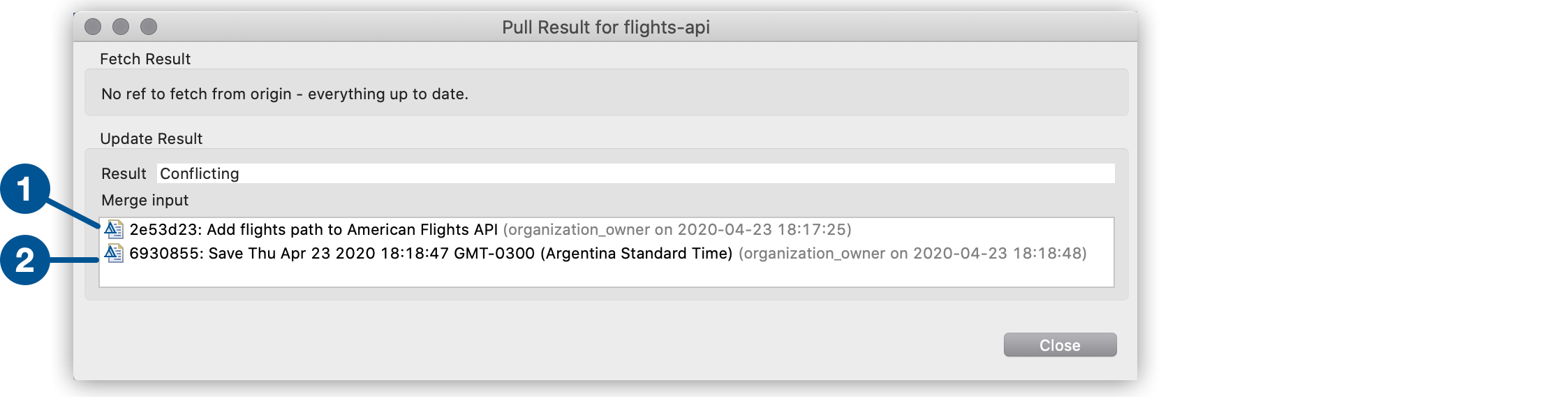Screen dimensions: 1568x397
Task: Click the commit icon beside 2e53d23
Action: click(114, 229)
